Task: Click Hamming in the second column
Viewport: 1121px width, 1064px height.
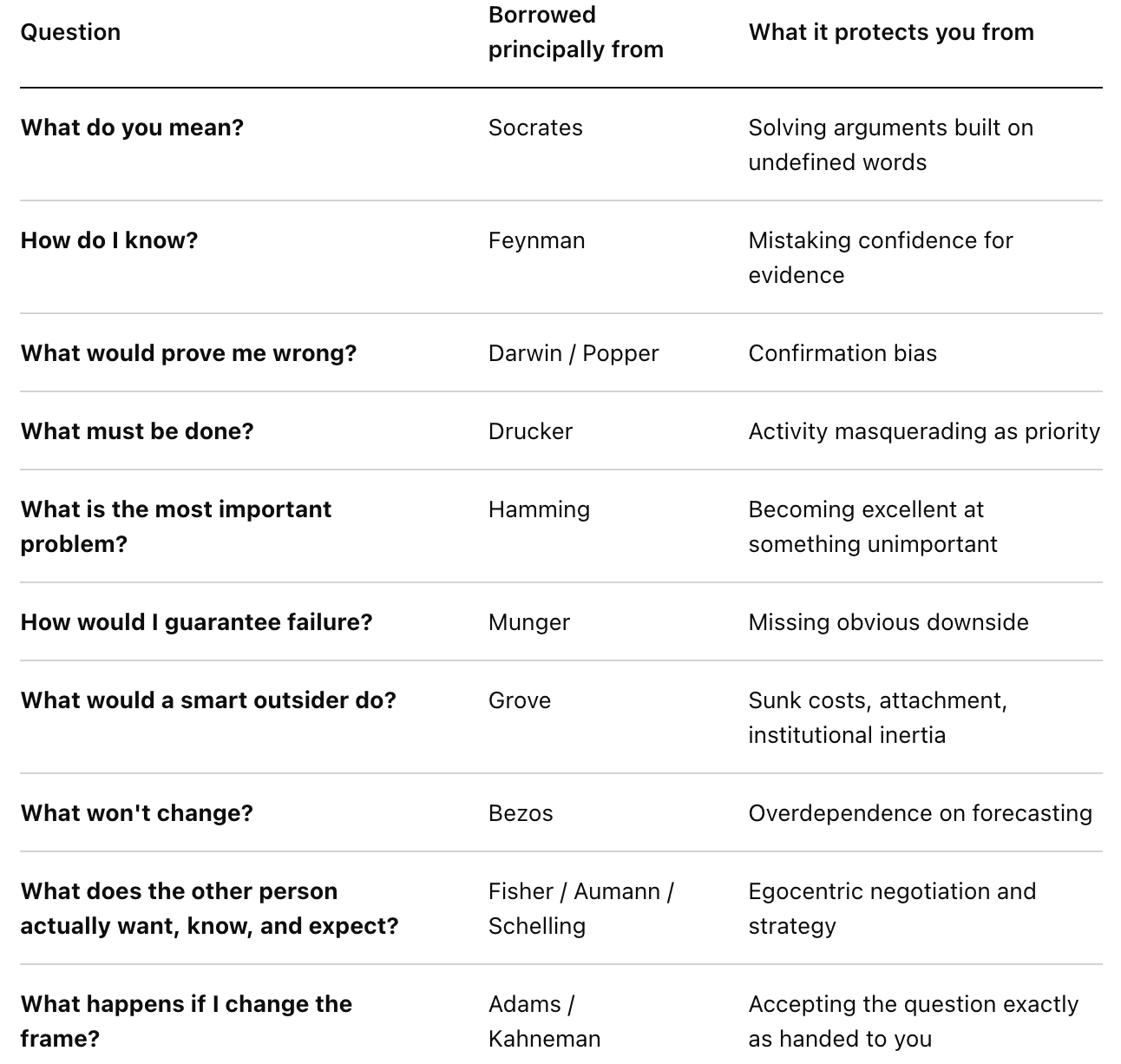Action: 539,509
